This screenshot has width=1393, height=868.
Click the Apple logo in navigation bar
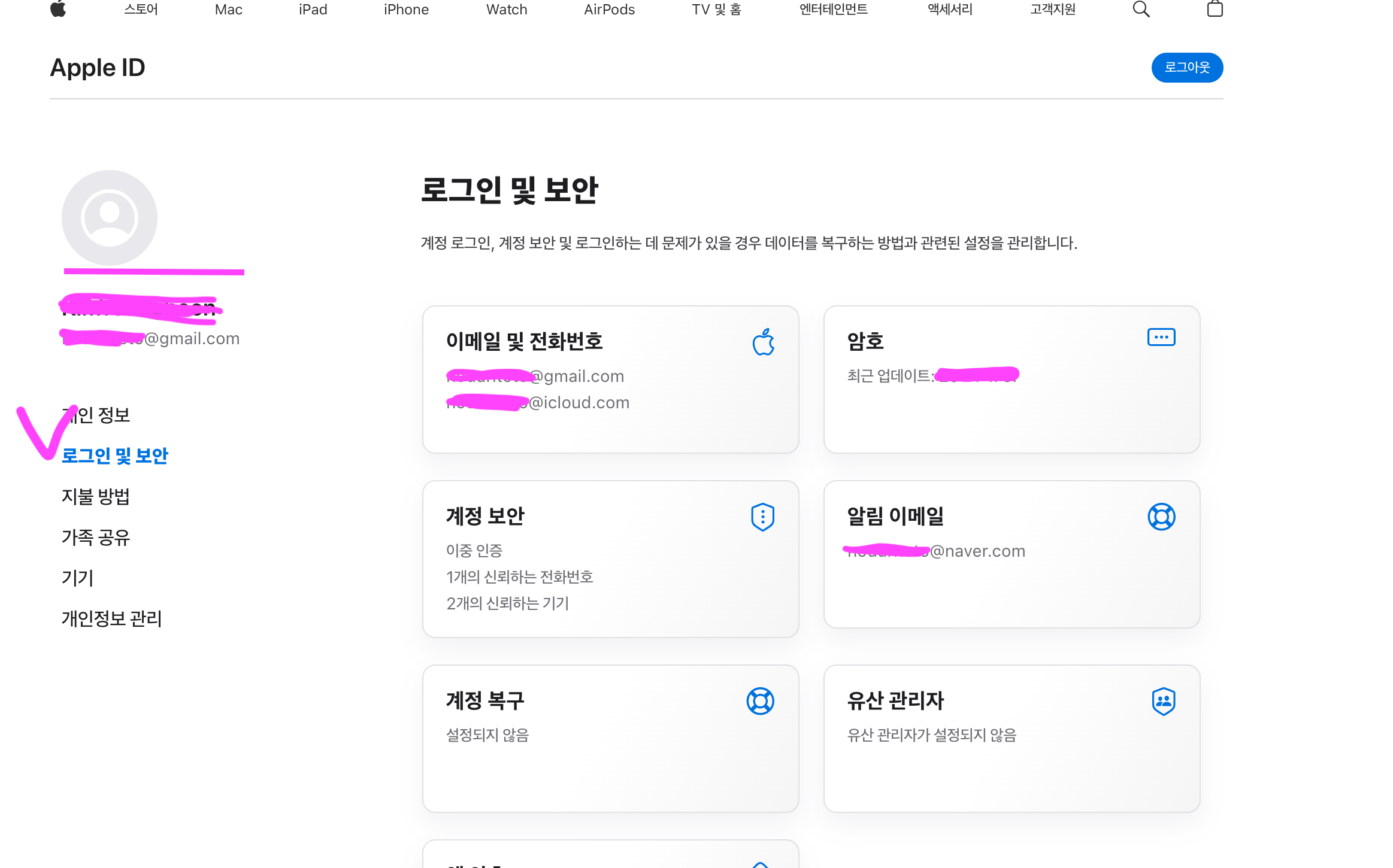coord(58,9)
